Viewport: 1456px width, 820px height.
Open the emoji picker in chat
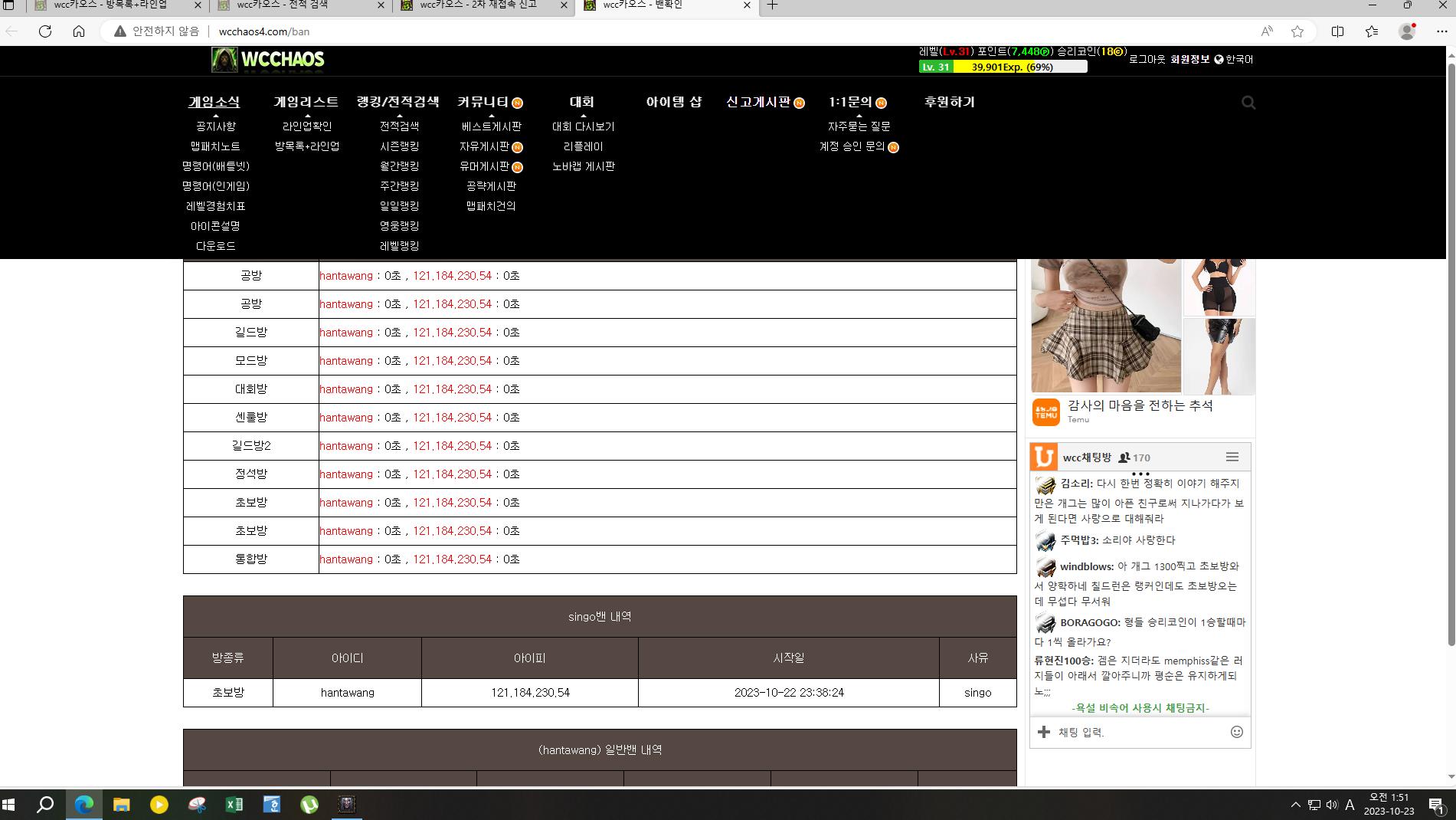pos(1236,732)
